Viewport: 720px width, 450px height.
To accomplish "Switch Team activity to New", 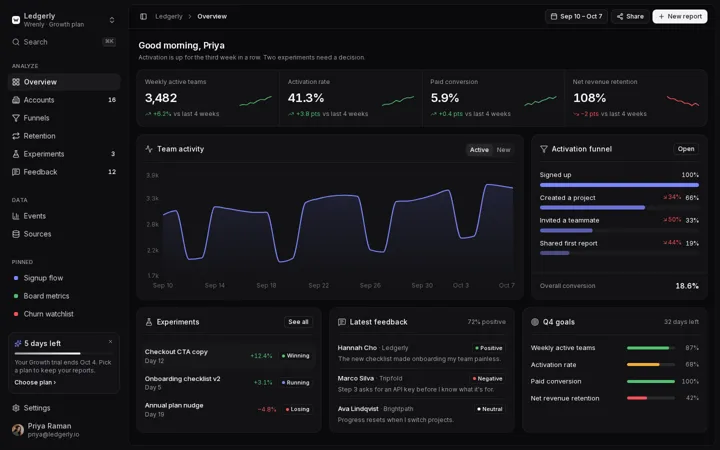I will [503, 150].
